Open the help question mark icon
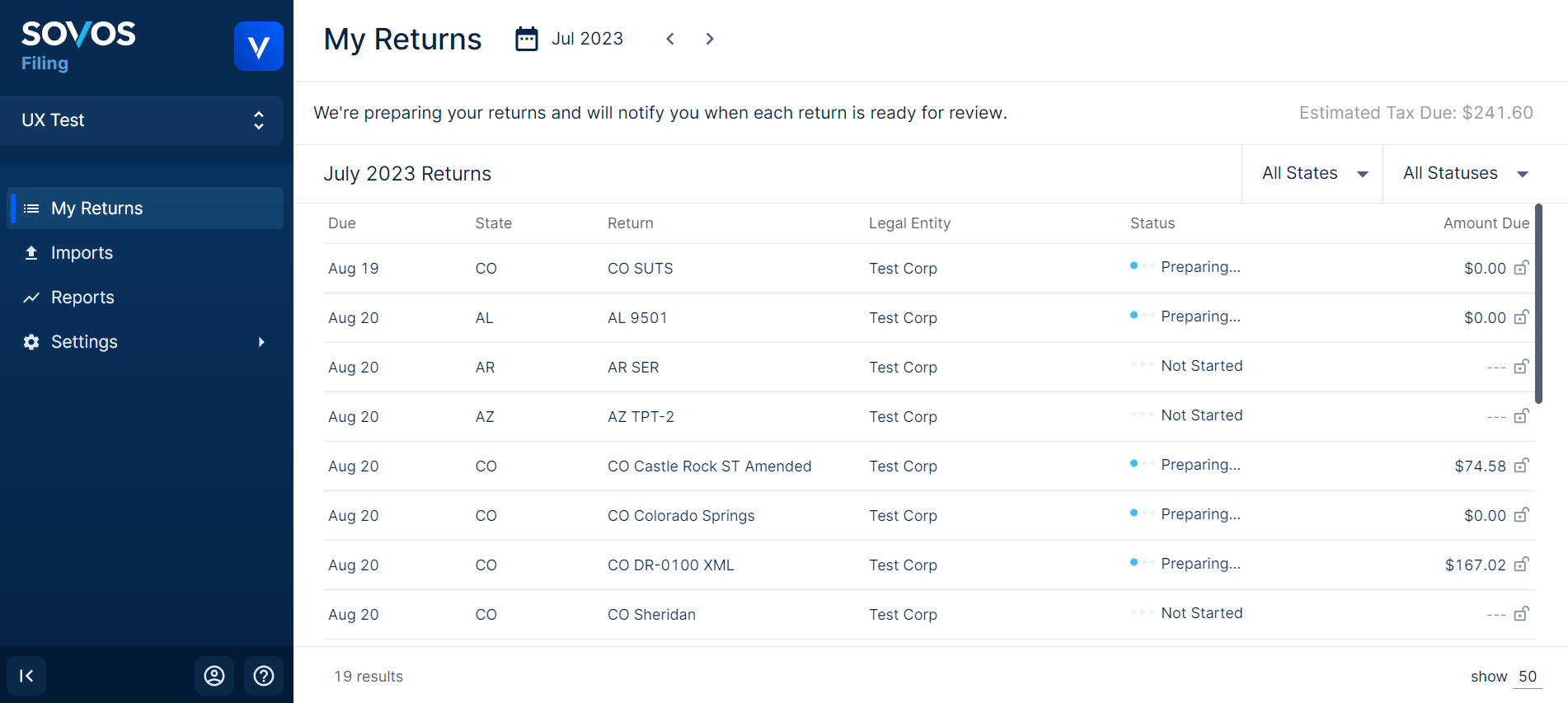 coord(264,676)
